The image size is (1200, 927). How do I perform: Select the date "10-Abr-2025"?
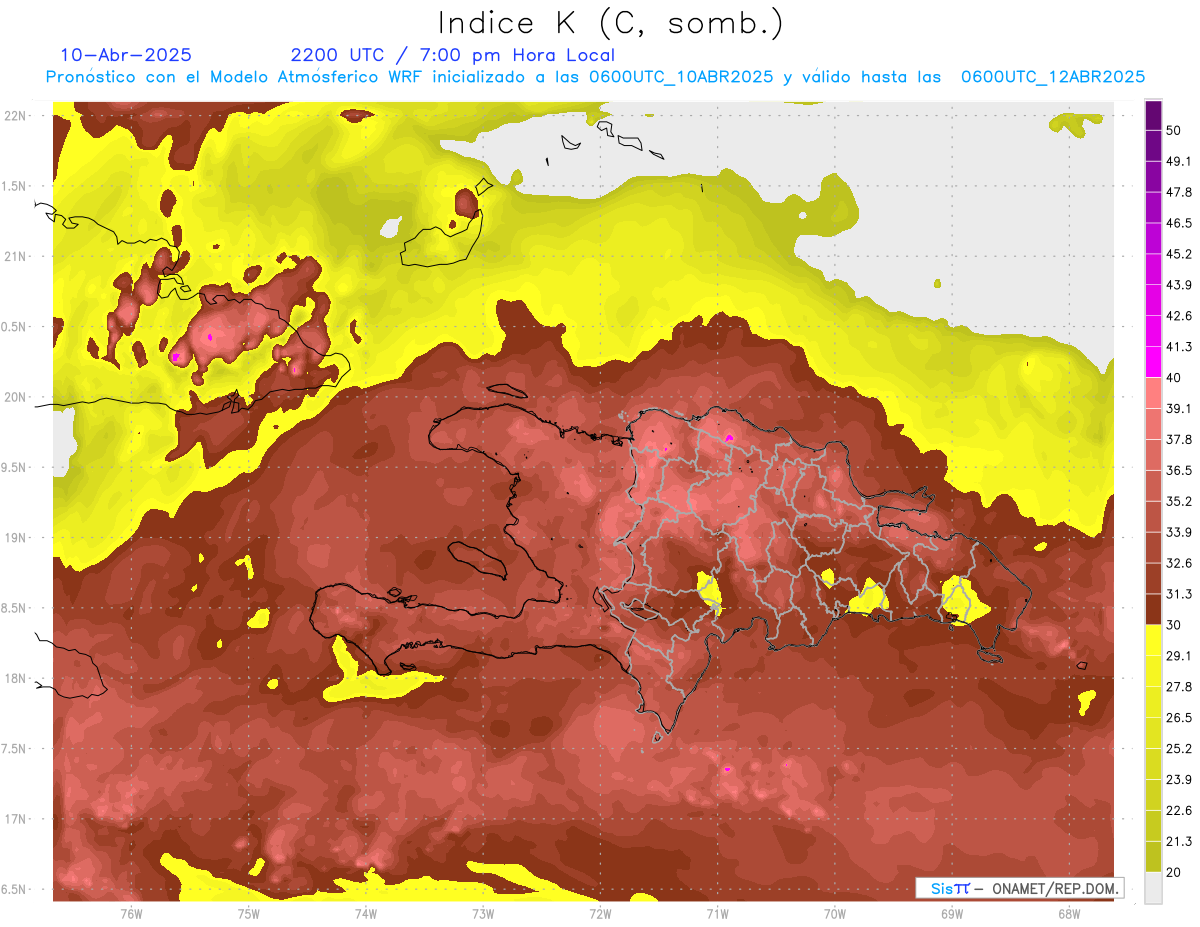(x=126, y=55)
